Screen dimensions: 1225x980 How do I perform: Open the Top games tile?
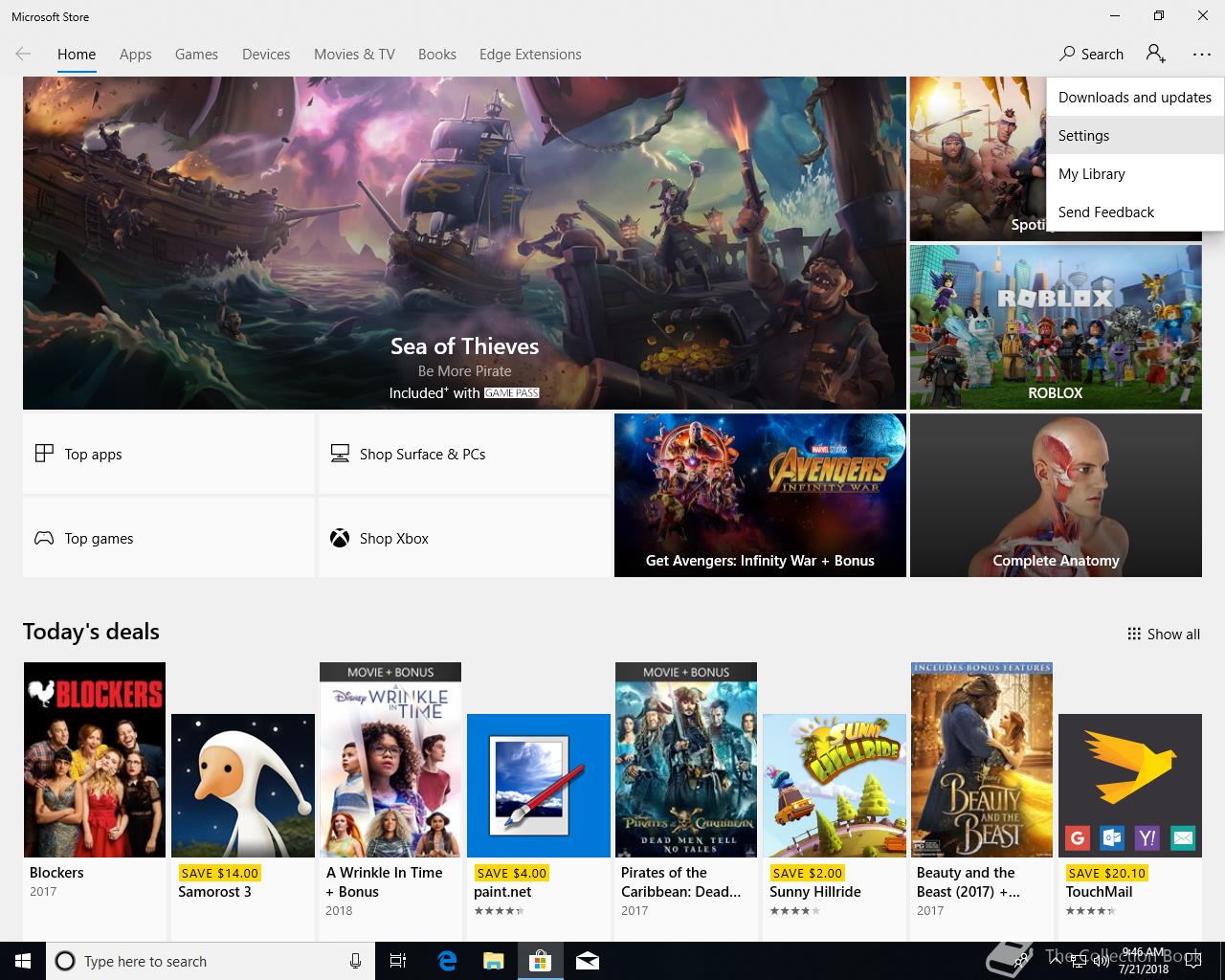tap(168, 538)
